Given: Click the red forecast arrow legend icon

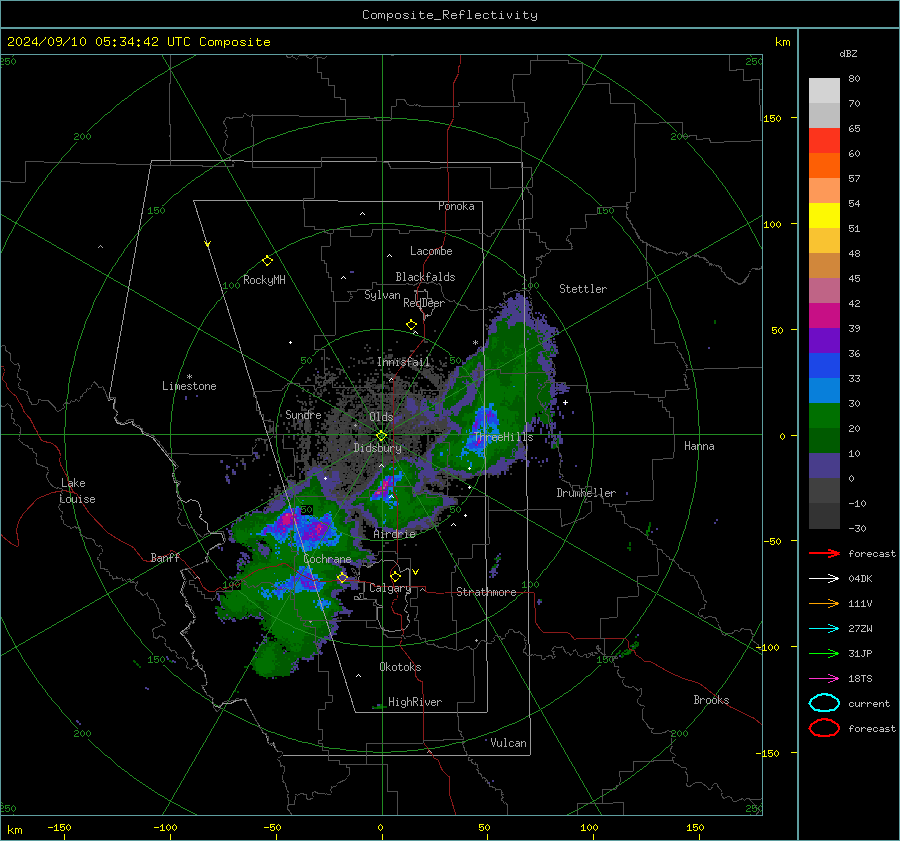Looking at the screenshot, I should (824, 553).
